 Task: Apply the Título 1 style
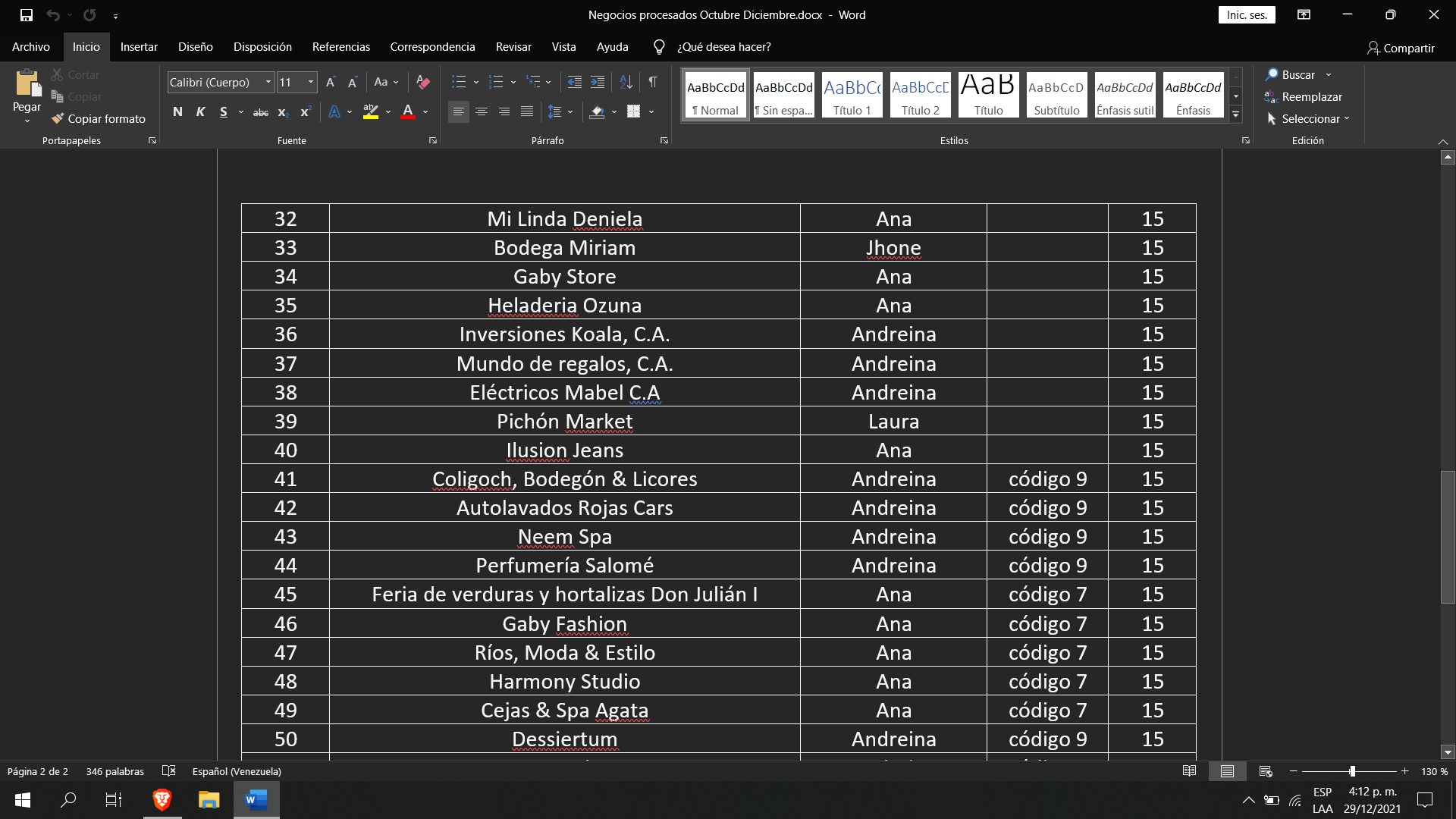coord(852,95)
